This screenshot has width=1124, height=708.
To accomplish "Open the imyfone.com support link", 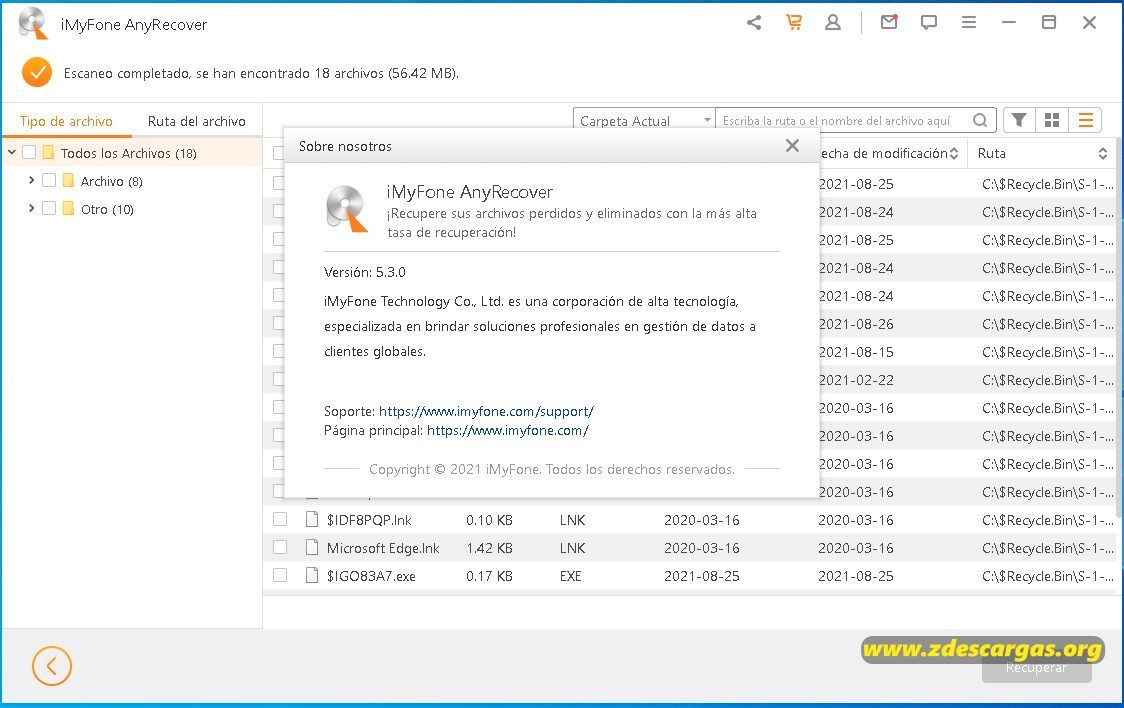I will [486, 411].
